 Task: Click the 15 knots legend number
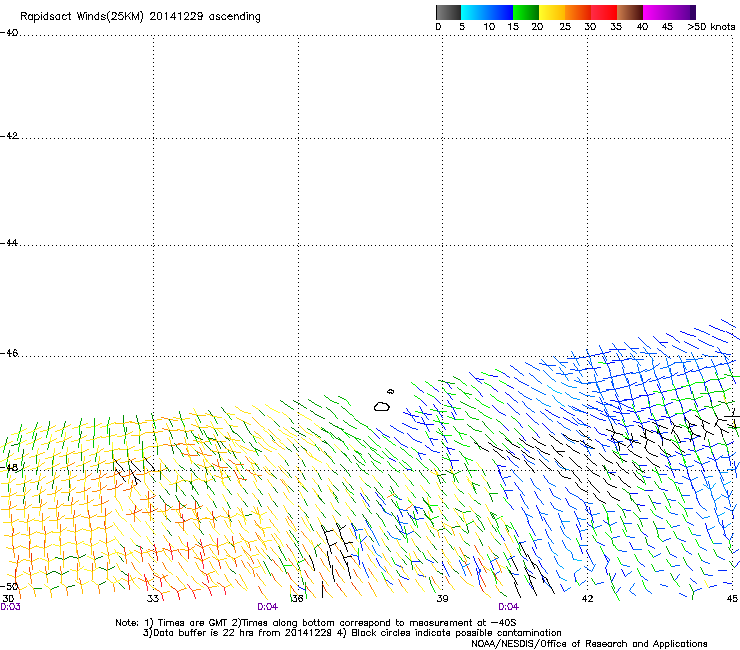tap(513, 27)
